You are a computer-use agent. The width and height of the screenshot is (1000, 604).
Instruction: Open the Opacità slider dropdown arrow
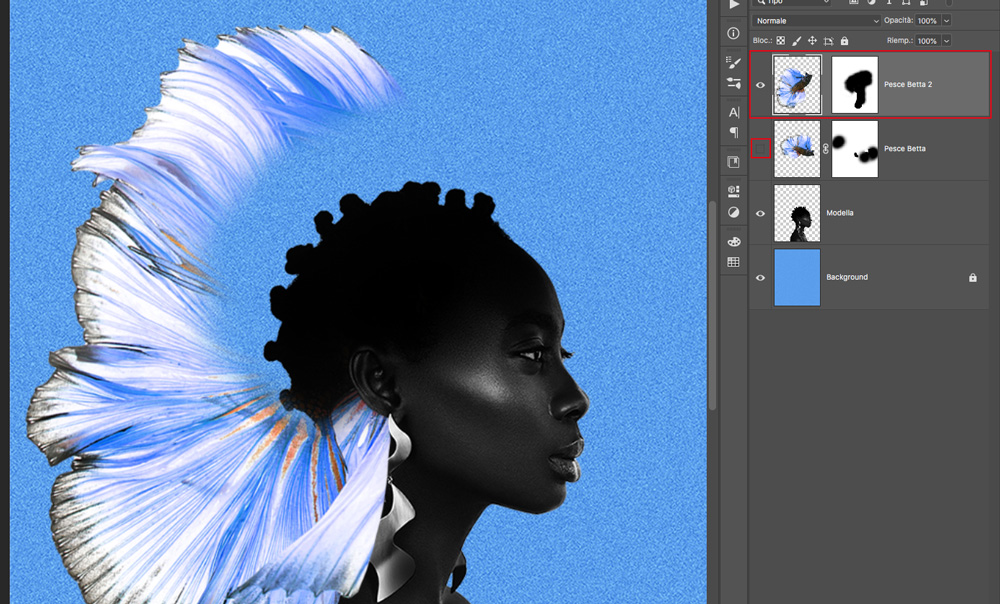(946, 21)
